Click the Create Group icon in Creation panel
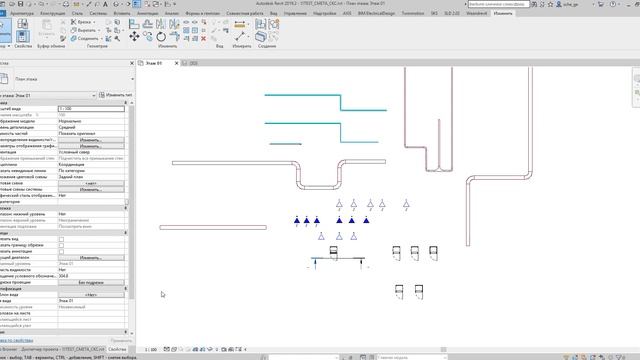640x360 pixels. (x=274, y=24)
